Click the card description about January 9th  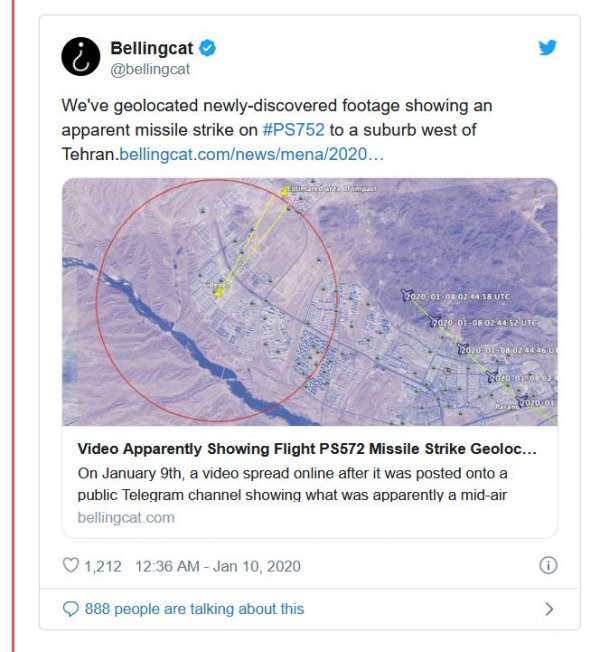pyautogui.click(x=292, y=484)
